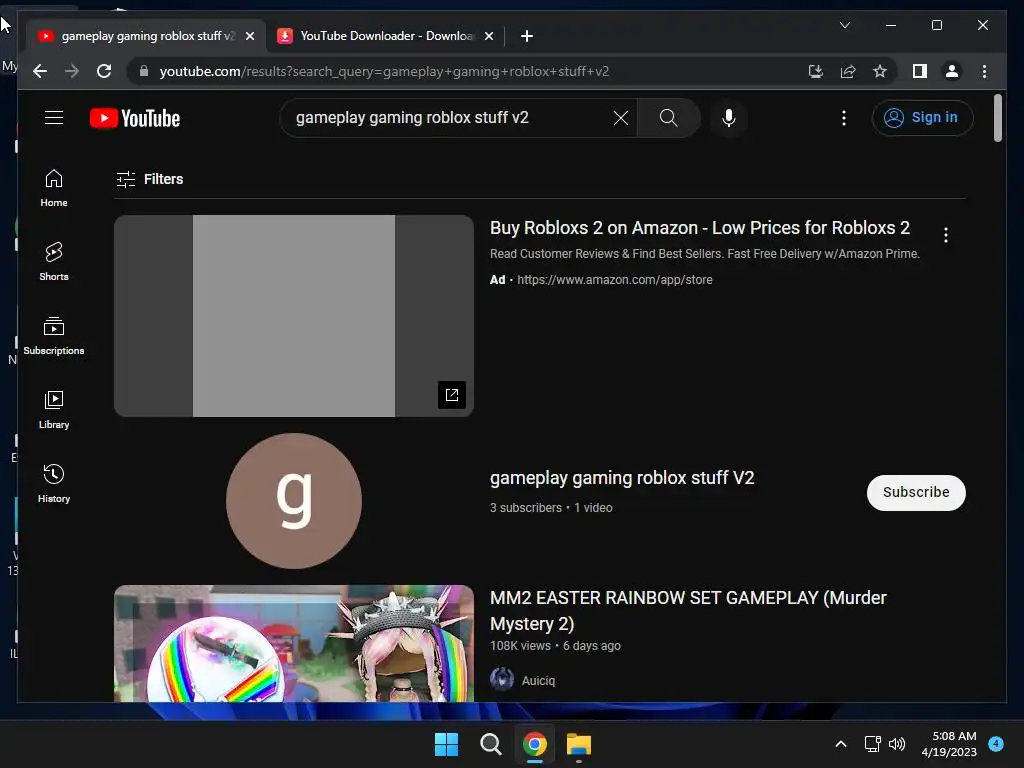Open notifications badge showing 4
1024x768 pixels.
tap(996, 743)
